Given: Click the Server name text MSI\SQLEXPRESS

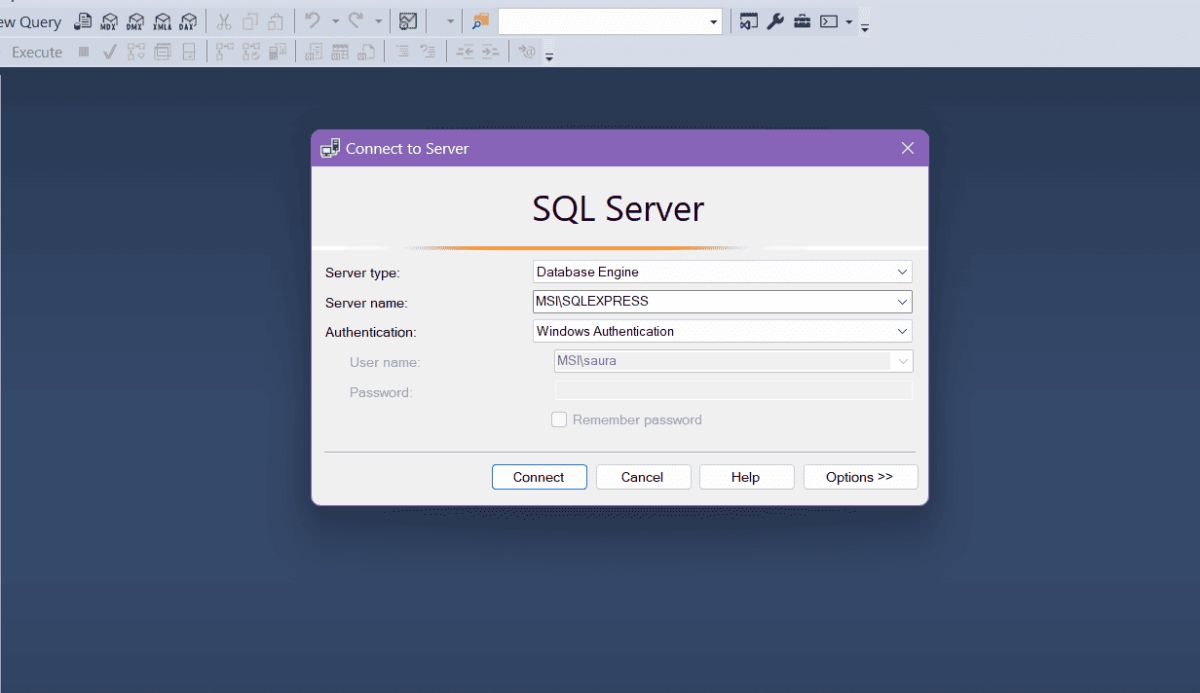Looking at the screenshot, I should (x=592, y=301).
